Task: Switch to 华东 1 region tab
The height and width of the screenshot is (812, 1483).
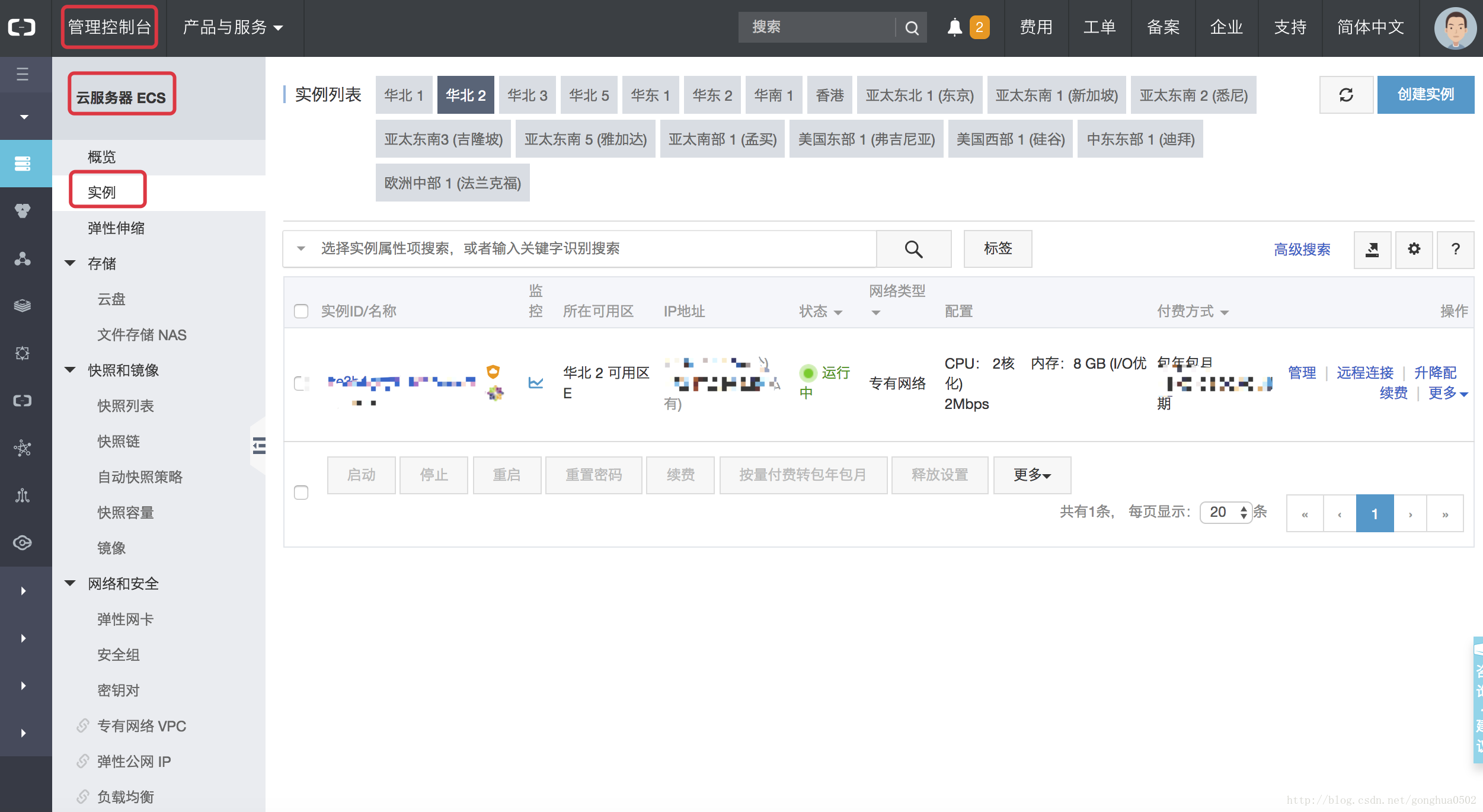Action: (x=651, y=95)
